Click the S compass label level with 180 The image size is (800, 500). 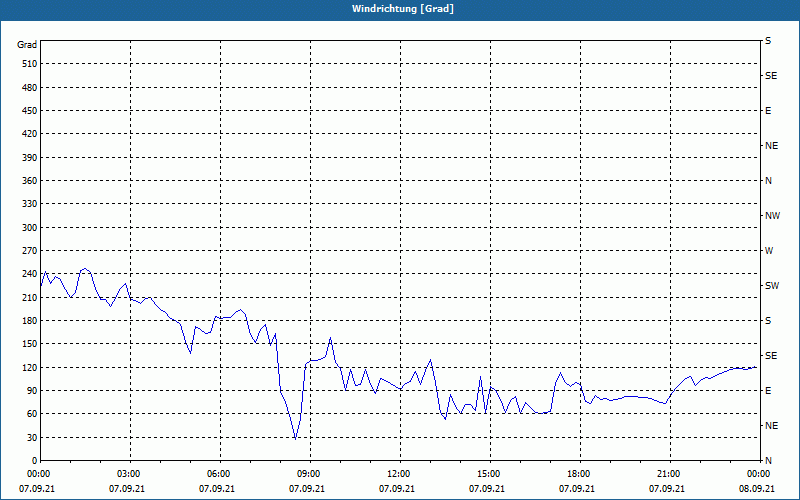pyautogui.click(x=768, y=321)
